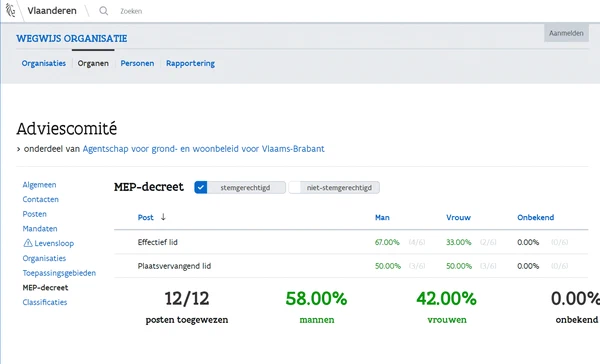Click the 67.00% Man value
Image resolution: width=600 pixels, height=364 pixels.
(387, 242)
